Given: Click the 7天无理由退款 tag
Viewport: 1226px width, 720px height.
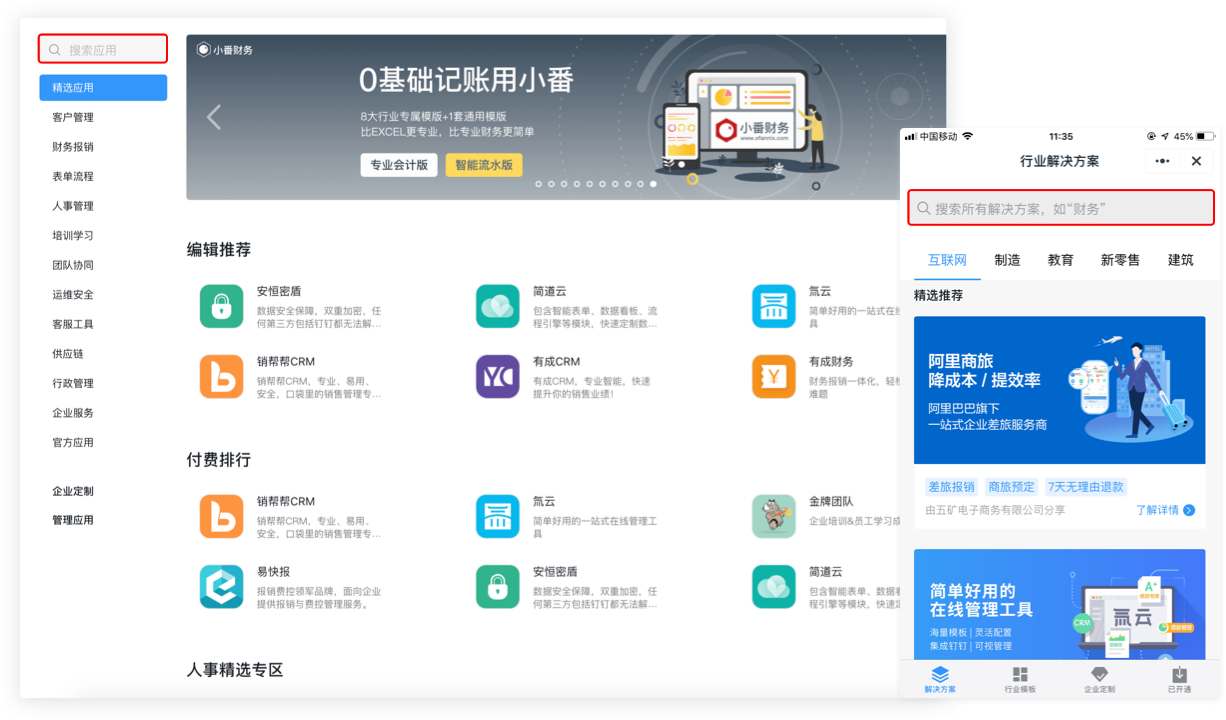Looking at the screenshot, I should [1086, 487].
